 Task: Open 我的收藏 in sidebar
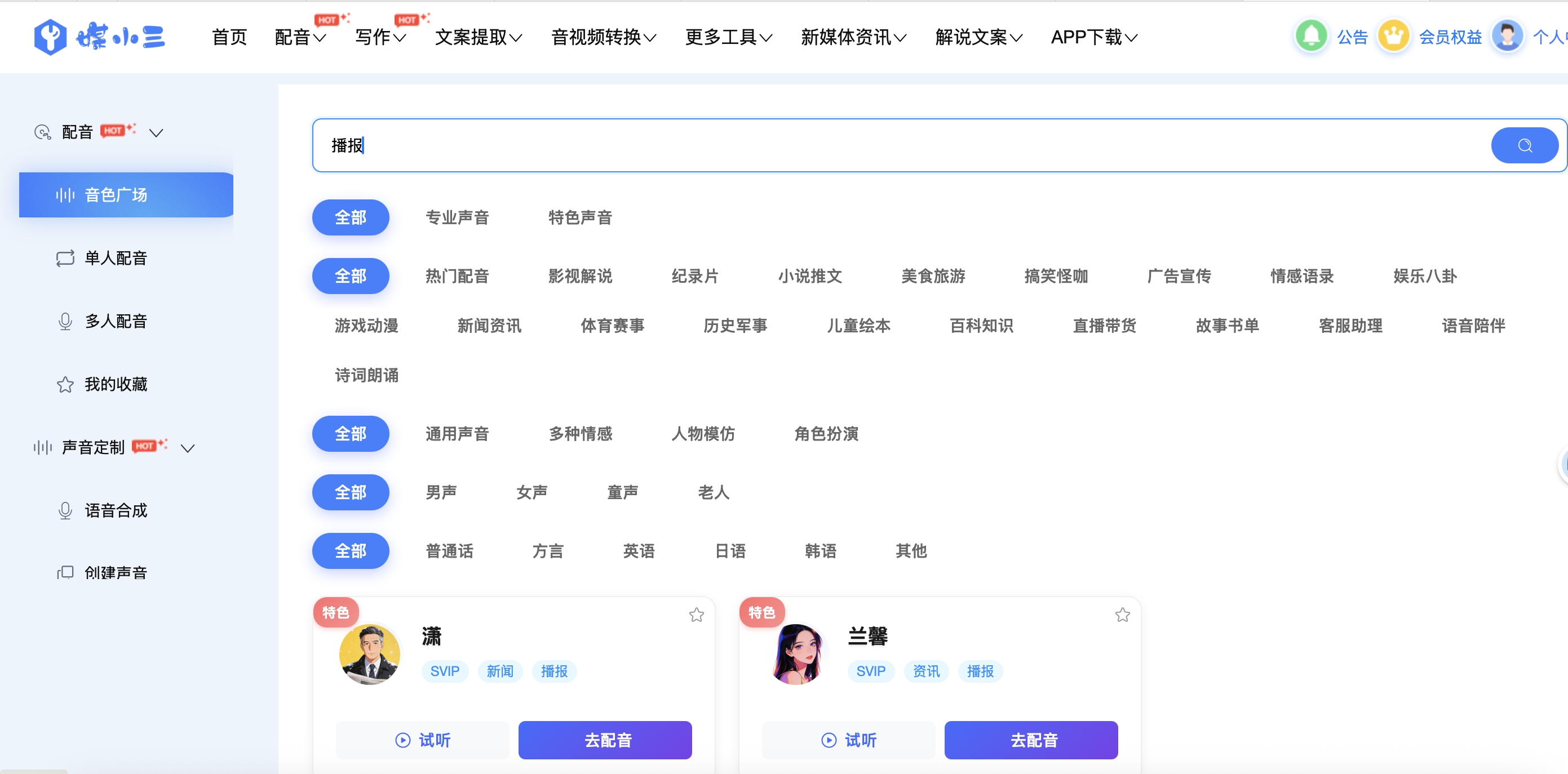116,384
